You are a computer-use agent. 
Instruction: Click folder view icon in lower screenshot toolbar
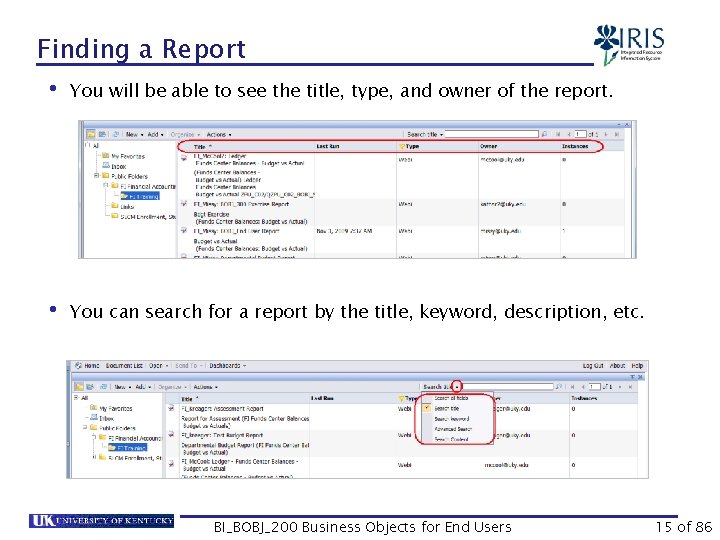tap(79, 387)
